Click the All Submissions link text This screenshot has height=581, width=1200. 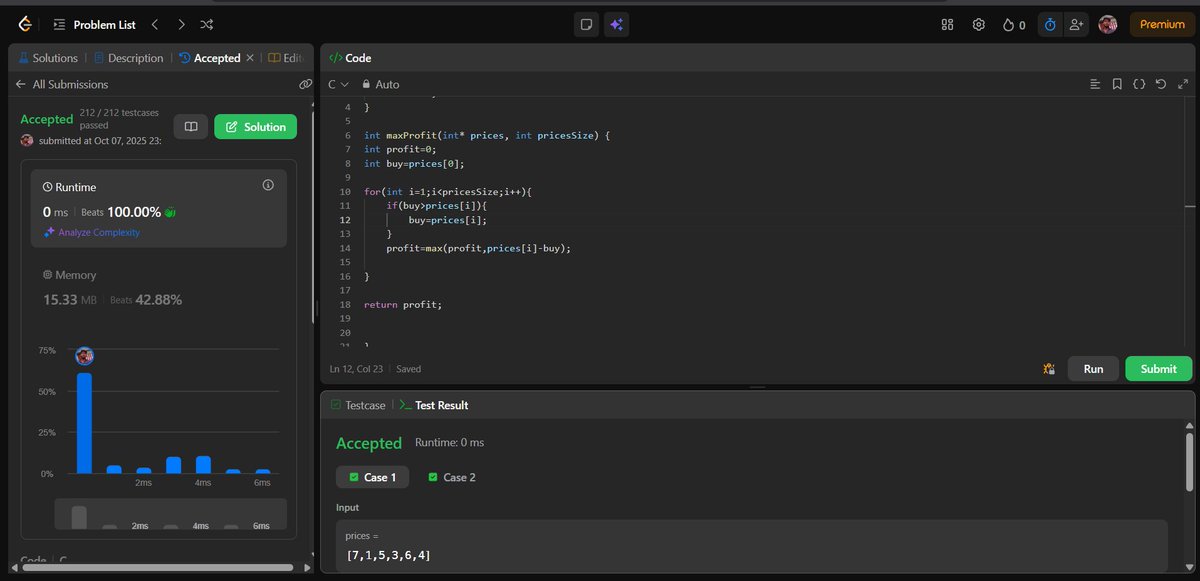coord(72,85)
